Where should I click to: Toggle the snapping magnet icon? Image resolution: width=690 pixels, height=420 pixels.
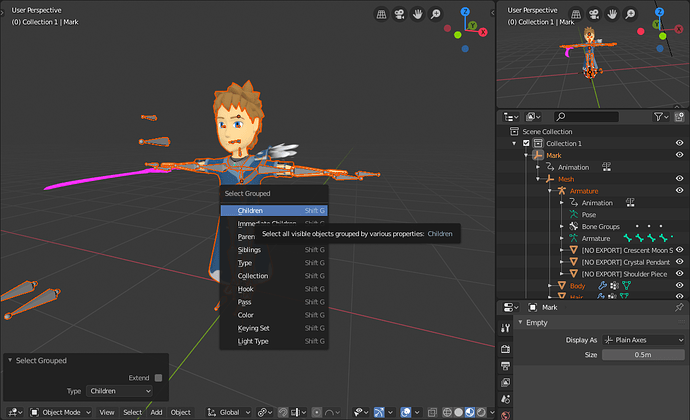coord(283,412)
